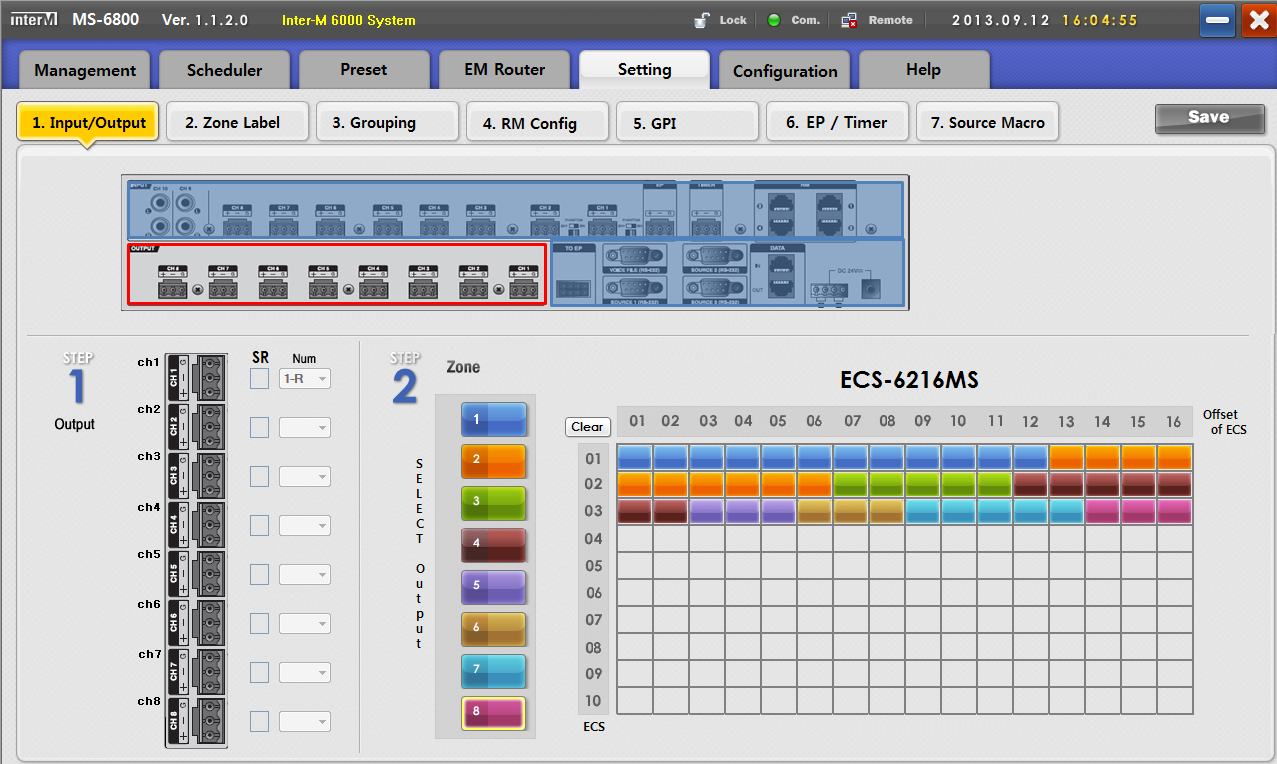The height and width of the screenshot is (764, 1277).
Task: Open the Num dropdown for ch4
Action: (304, 526)
